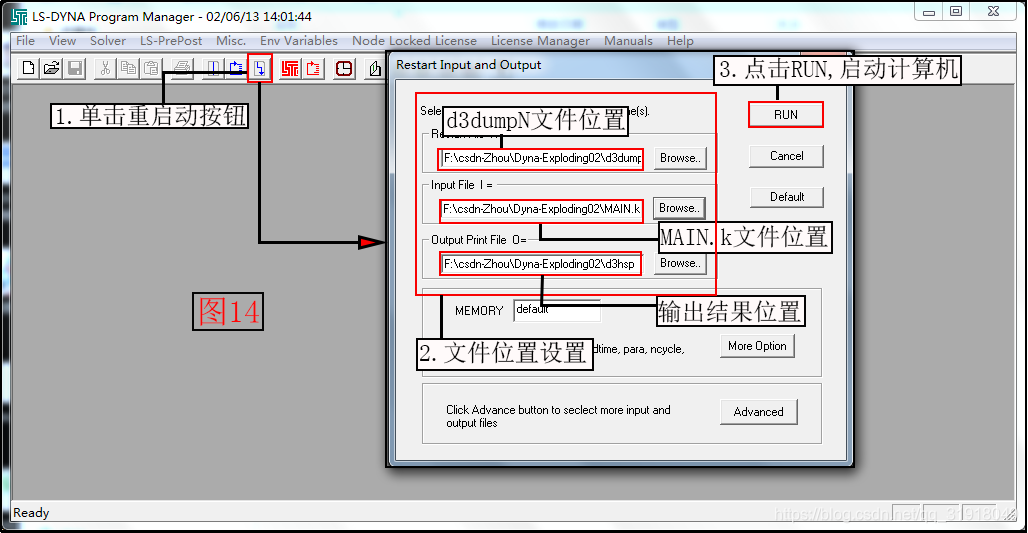Image resolution: width=1028 pixels, height=533 pixels.
Task: Click the "Input File I =" label
Action: 462,185
